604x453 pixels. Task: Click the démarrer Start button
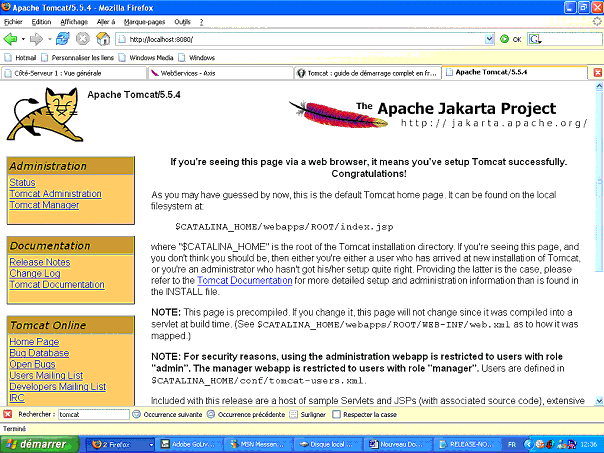(37, 443)
